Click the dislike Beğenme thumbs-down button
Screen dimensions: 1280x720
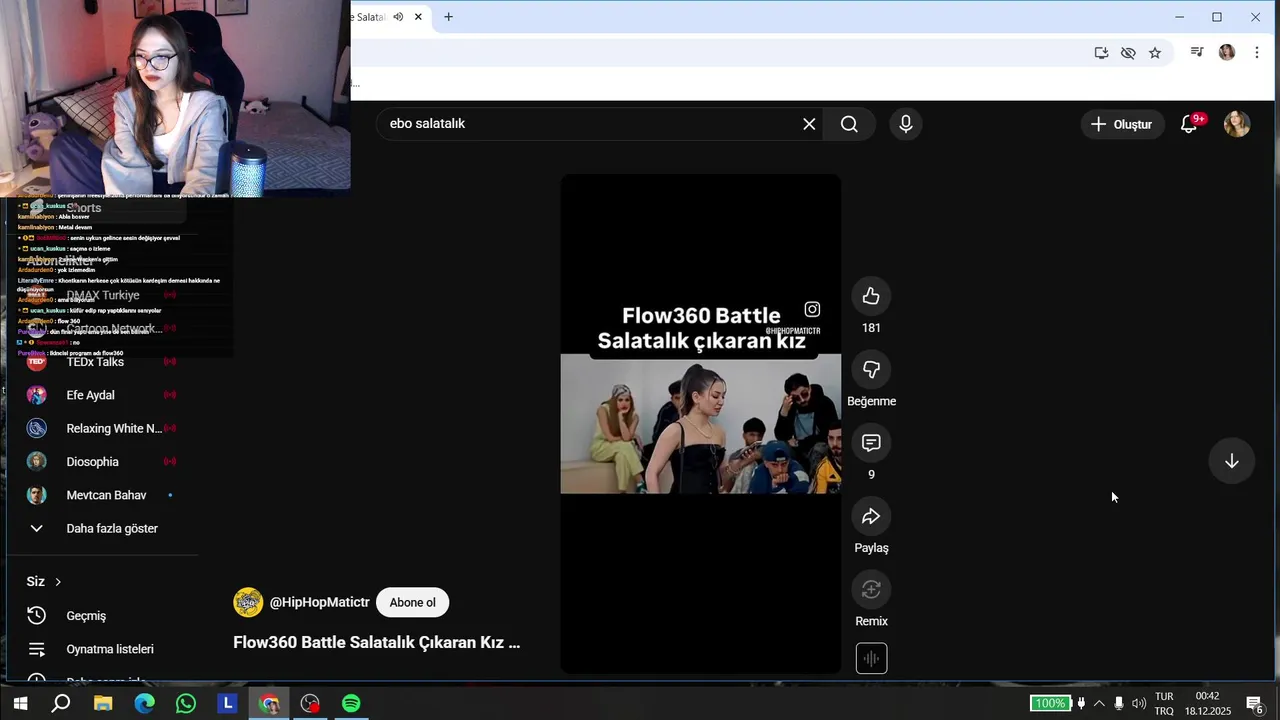(871, 369)
